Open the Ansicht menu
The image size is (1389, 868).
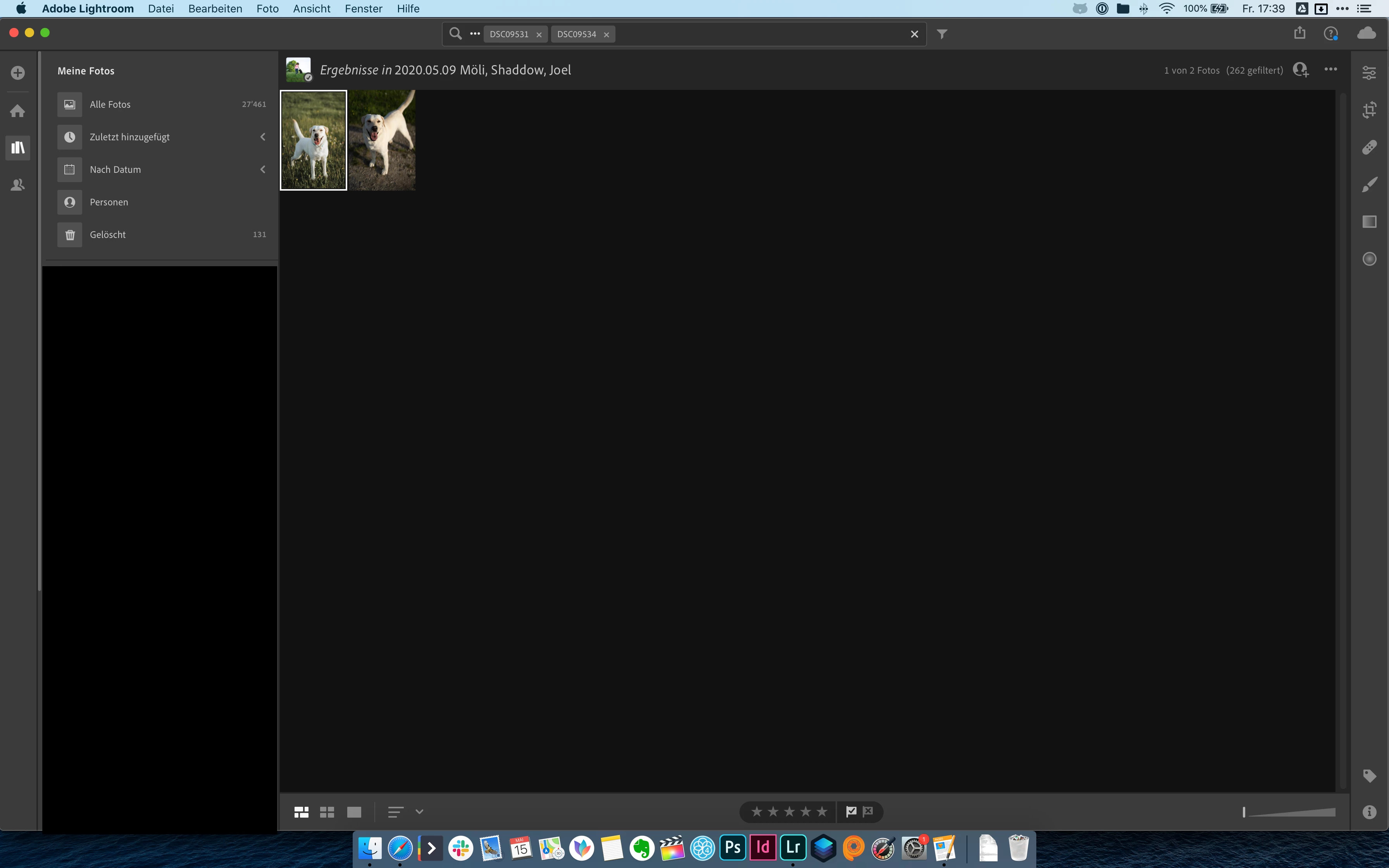click(312, 9)
